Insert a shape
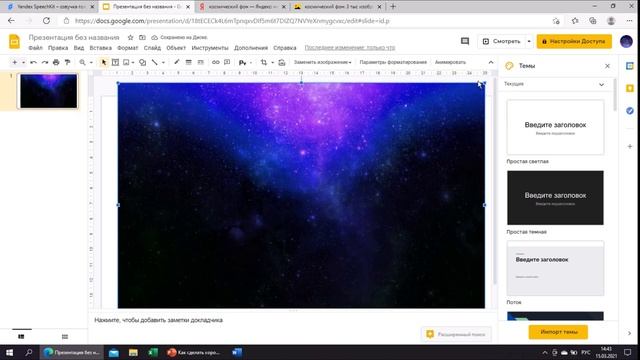Image resolution: width=640 pixels, height=360 pixels. pyautogui.click(x=142, y=62)
